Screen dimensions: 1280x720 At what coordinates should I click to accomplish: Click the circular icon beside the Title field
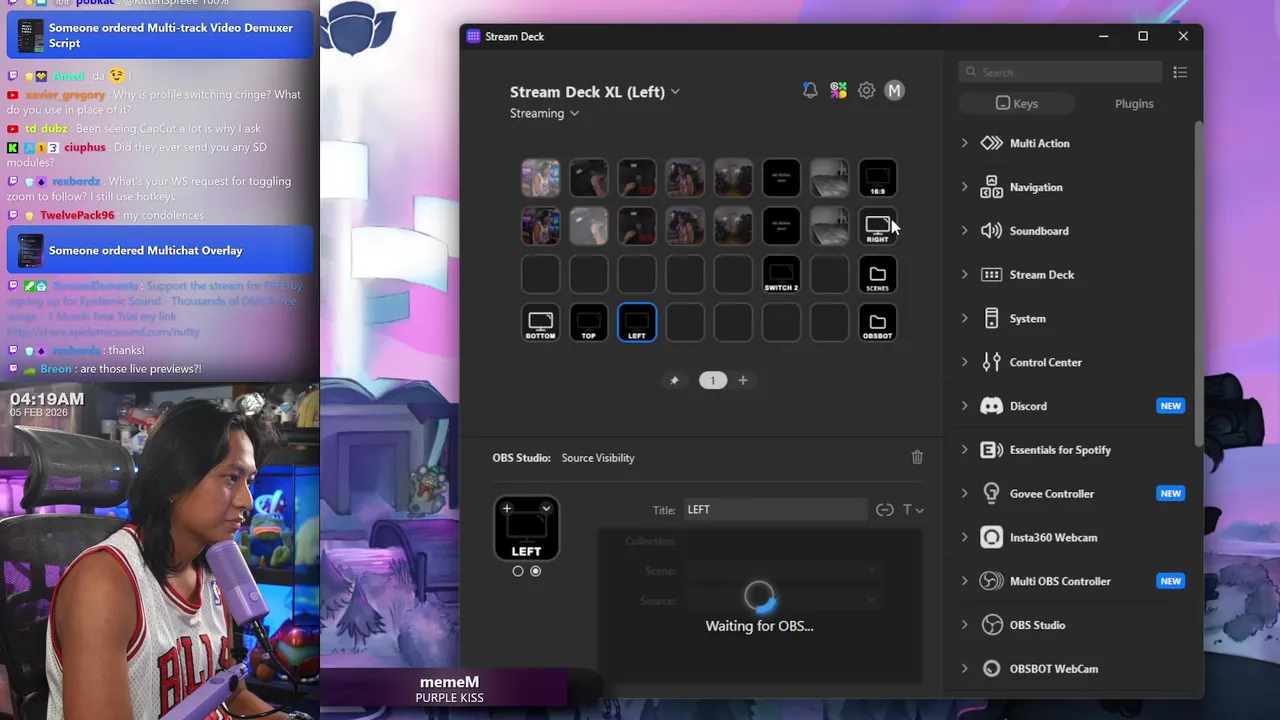click(884, 510)
